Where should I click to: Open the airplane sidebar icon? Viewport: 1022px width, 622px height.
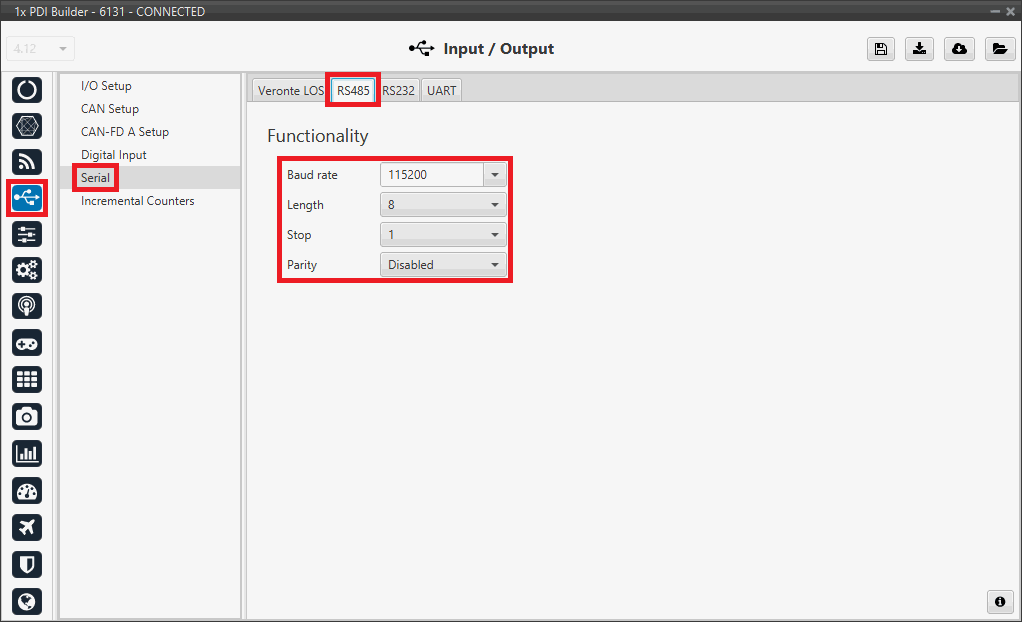27,527
